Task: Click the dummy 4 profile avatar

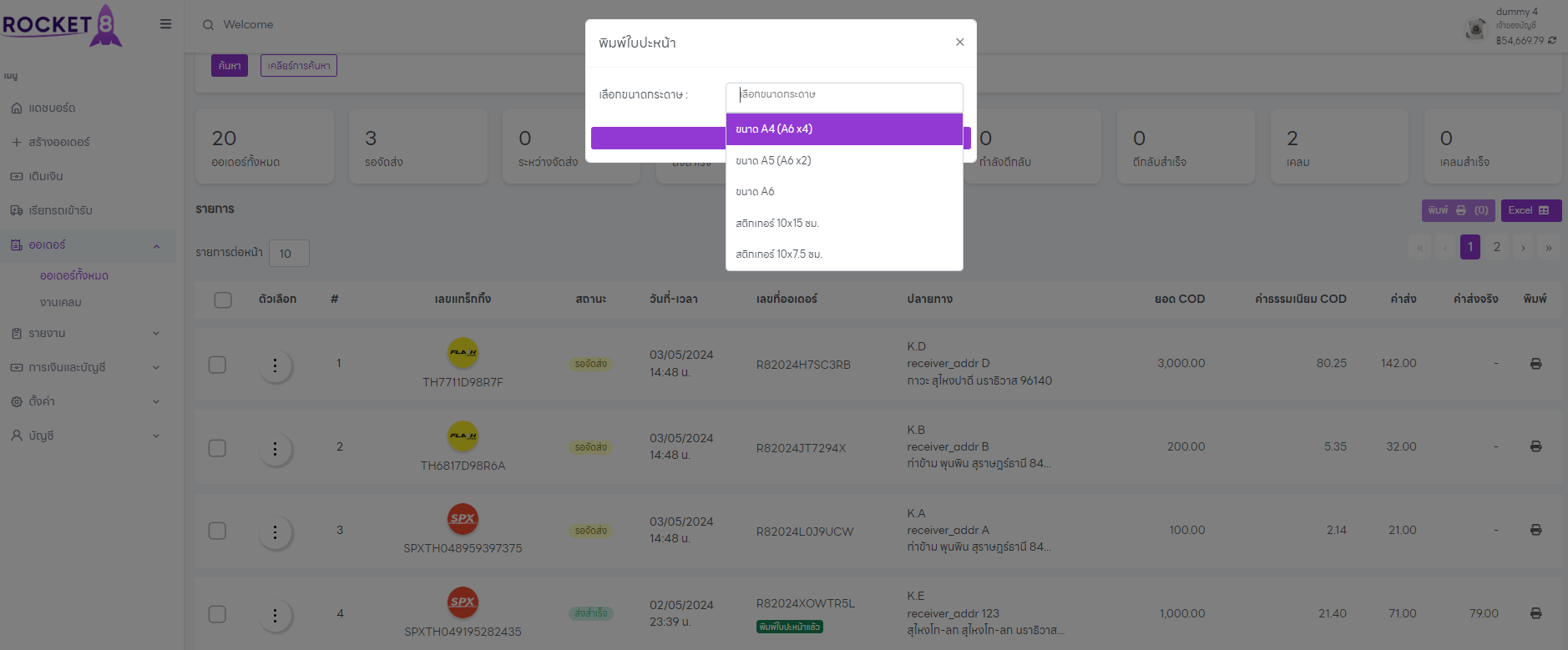Action: pyautogui.click(x=1476, y=29)
